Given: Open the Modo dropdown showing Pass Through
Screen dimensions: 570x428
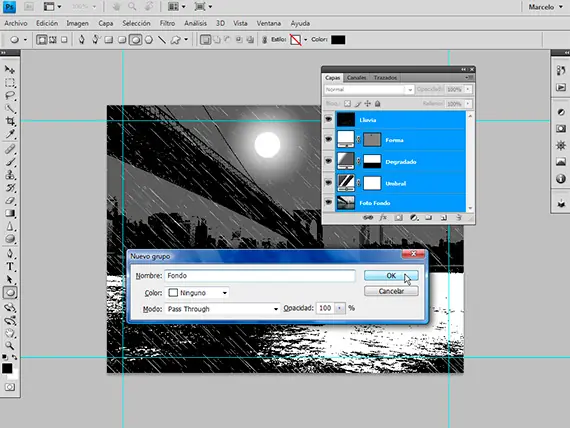Looking at the screenshot, I should pos(222,309).
